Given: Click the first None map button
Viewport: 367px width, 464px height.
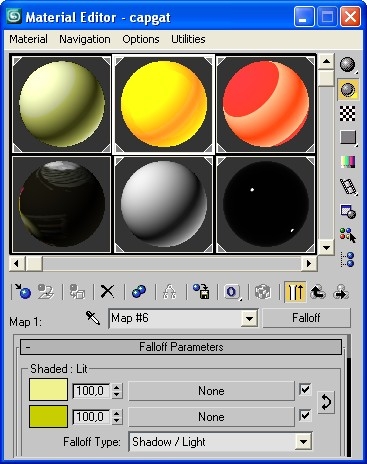Looking at the screenshot, I should [211, 391].
